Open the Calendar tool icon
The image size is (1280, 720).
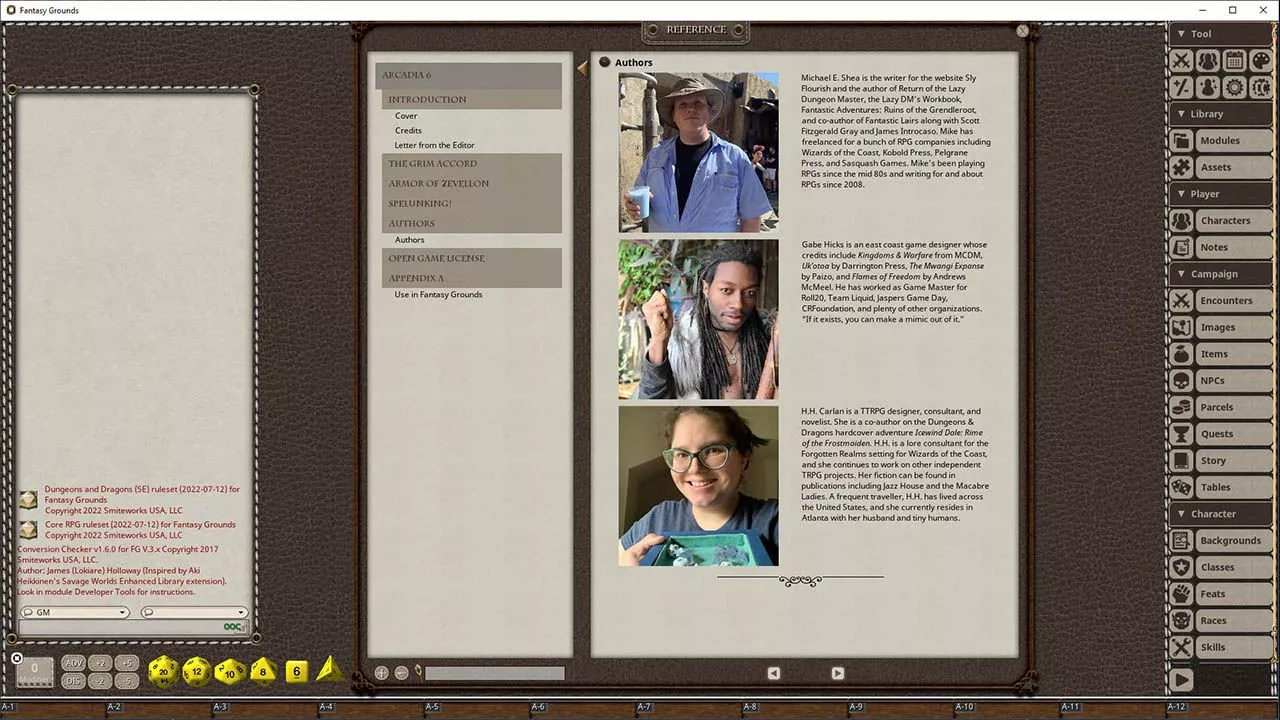coord(1234,61)
